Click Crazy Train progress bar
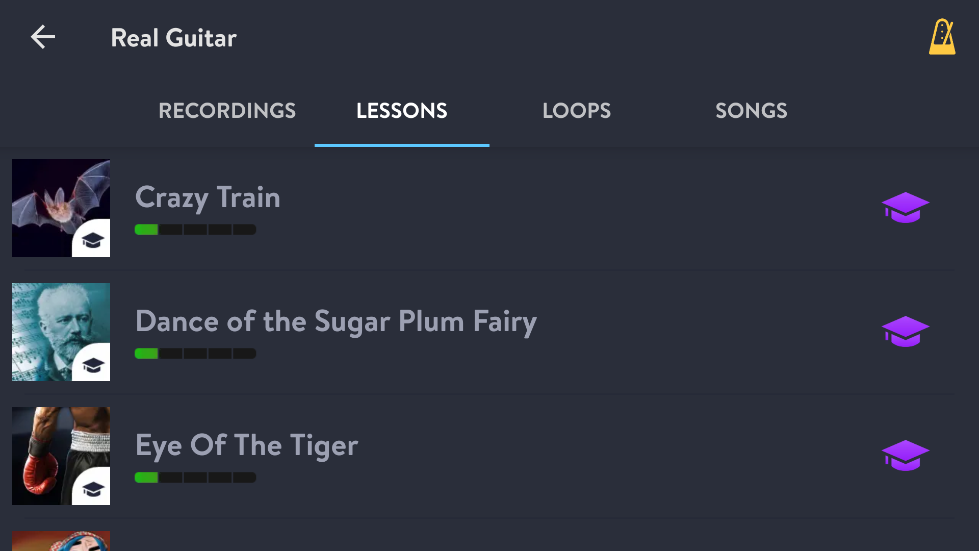The height and width of the screenshot is (551, 979). (195, 230)
